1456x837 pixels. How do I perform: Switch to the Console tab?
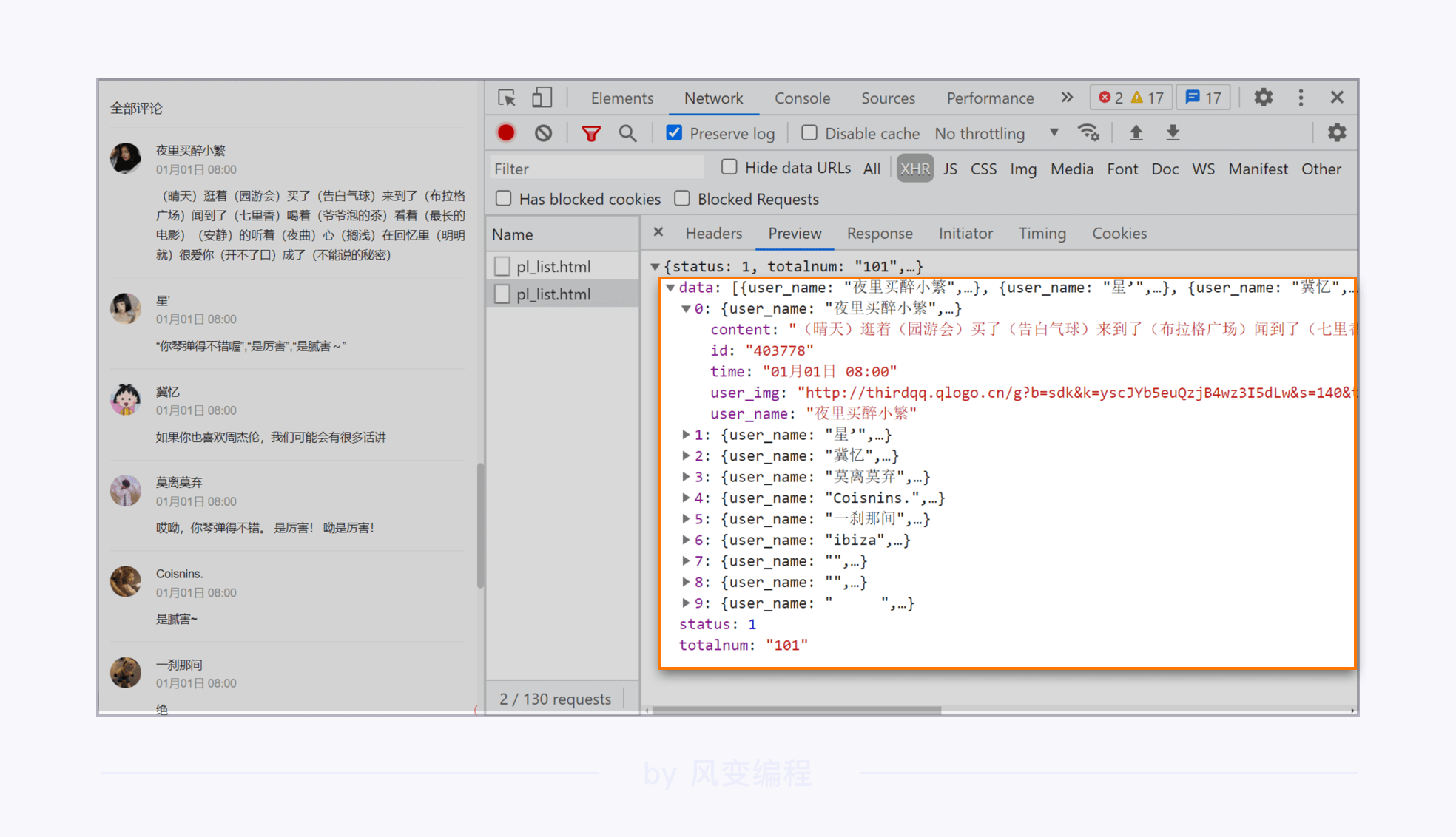click(x=802, y=98)
